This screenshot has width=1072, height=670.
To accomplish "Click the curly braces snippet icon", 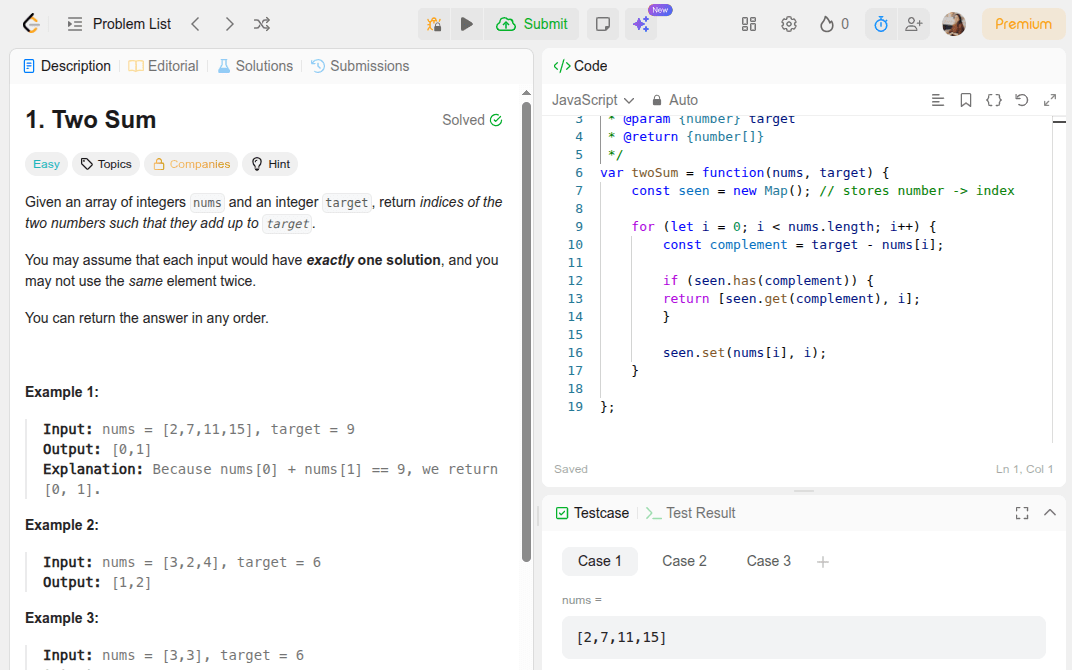I will pyautogui.click(x=994, y=100).
